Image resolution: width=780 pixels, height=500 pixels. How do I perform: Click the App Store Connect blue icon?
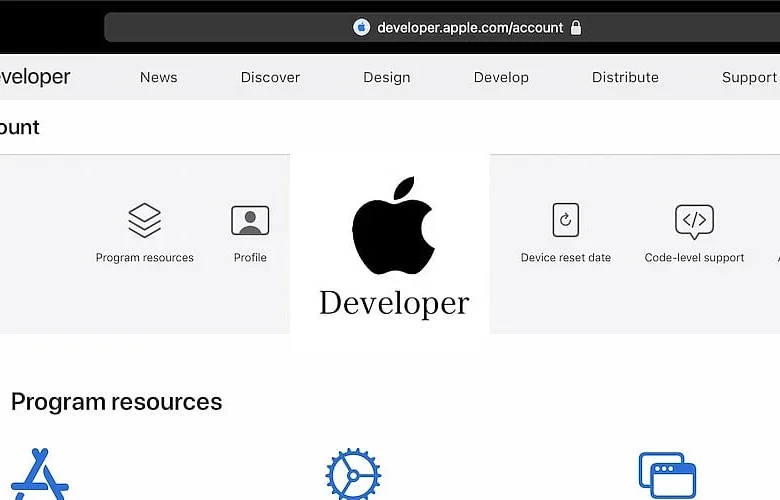pos(40,474)
